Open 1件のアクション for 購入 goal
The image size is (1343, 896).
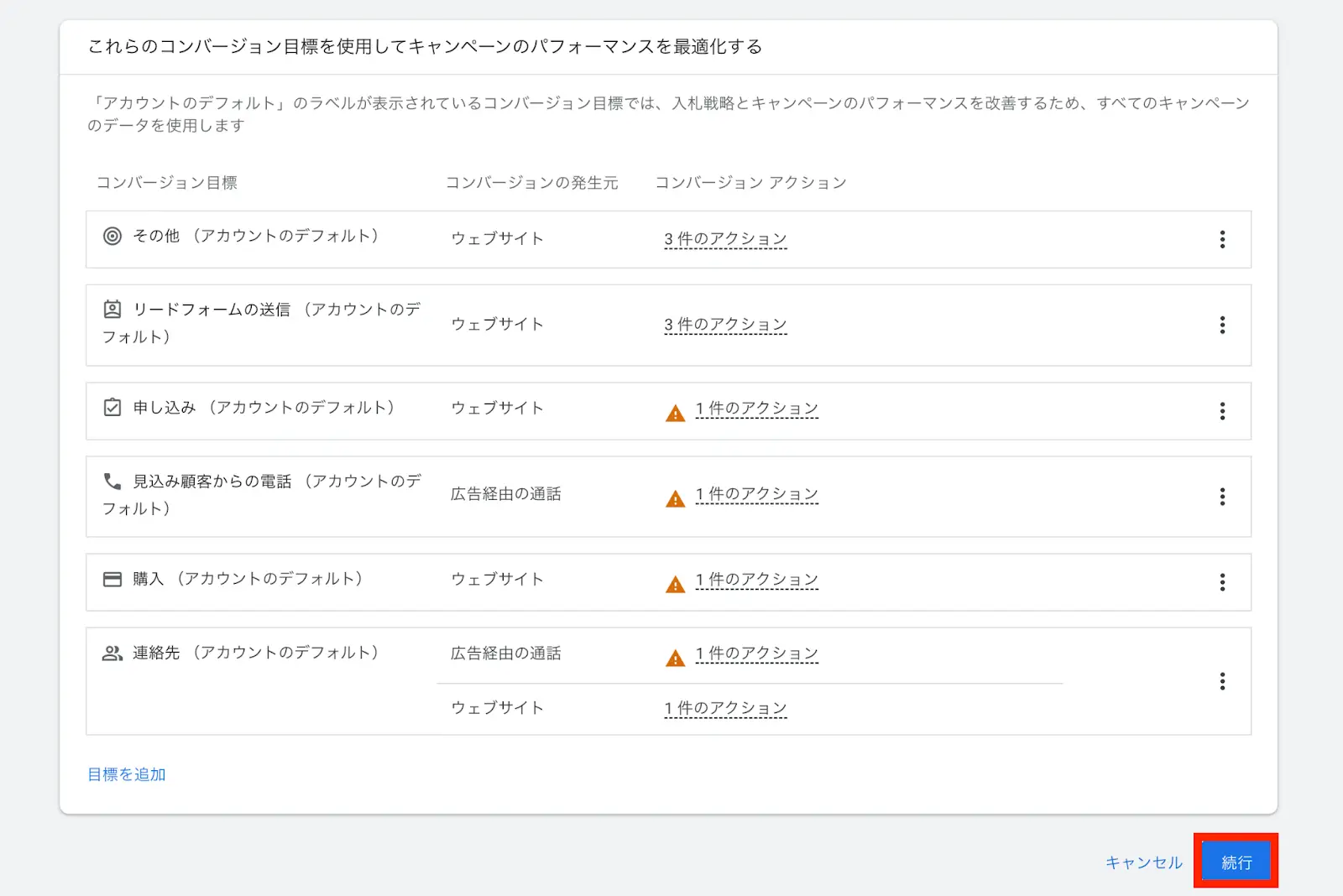[x=756, y=580]
